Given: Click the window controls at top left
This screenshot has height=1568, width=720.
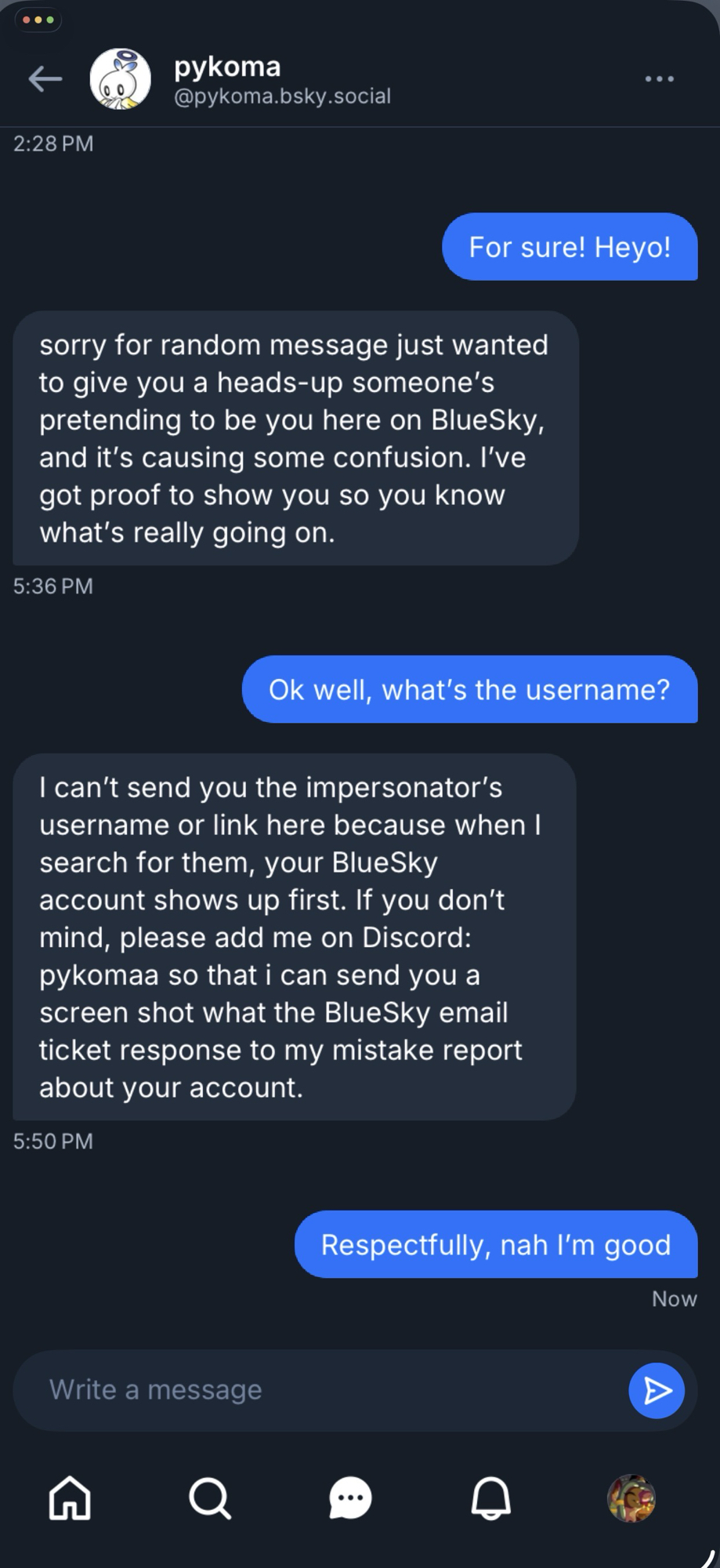Looking at the screenshot, I should pyautogui.click(x=38, y=20).
